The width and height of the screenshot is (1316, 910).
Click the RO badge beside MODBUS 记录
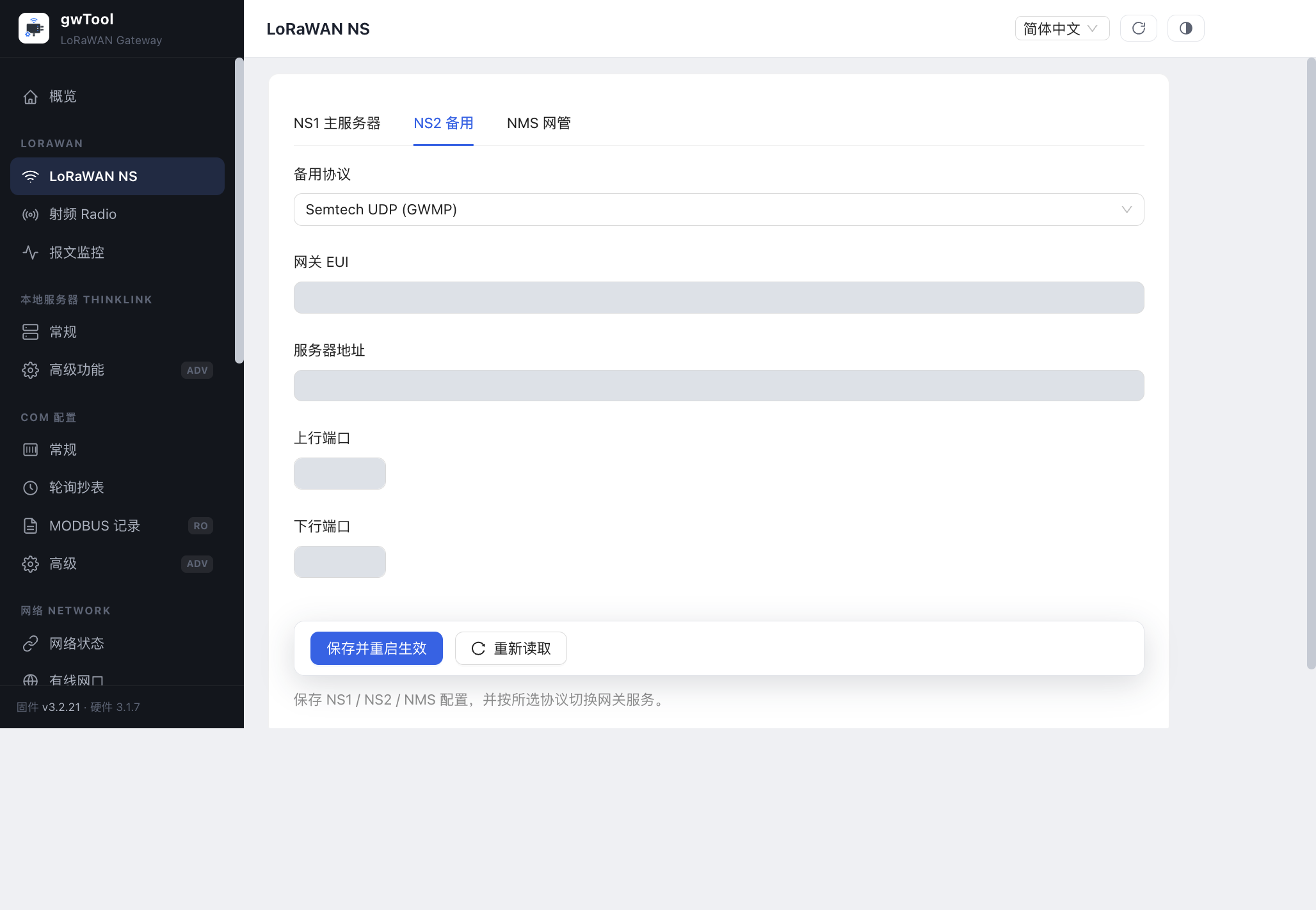coord(200,526)
